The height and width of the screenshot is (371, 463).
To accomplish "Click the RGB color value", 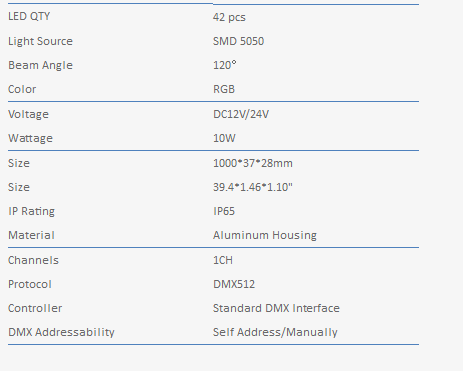I will coord(224,89).
